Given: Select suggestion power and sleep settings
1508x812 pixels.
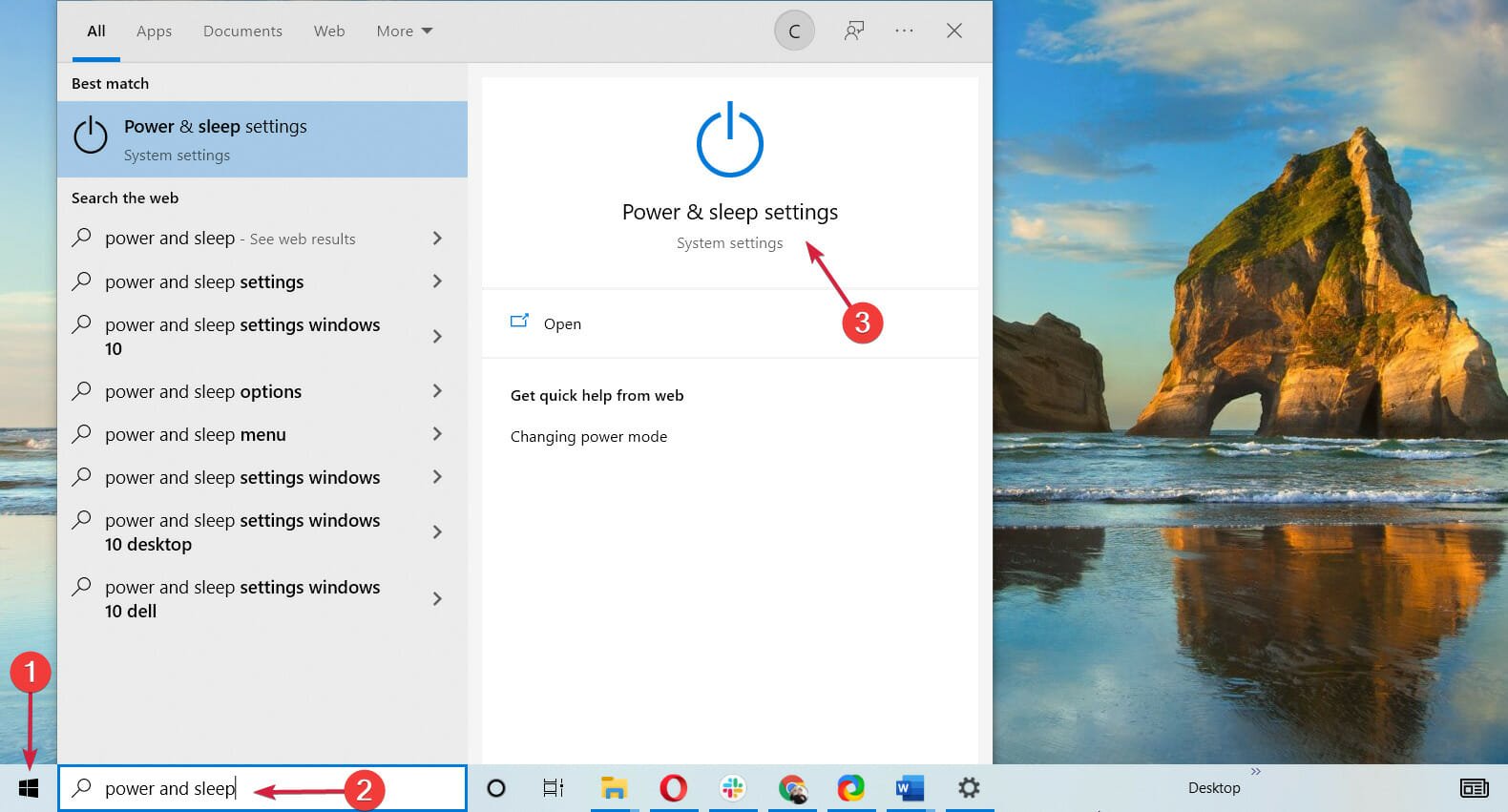Looking at the screenshot, I should click(262, 281).
